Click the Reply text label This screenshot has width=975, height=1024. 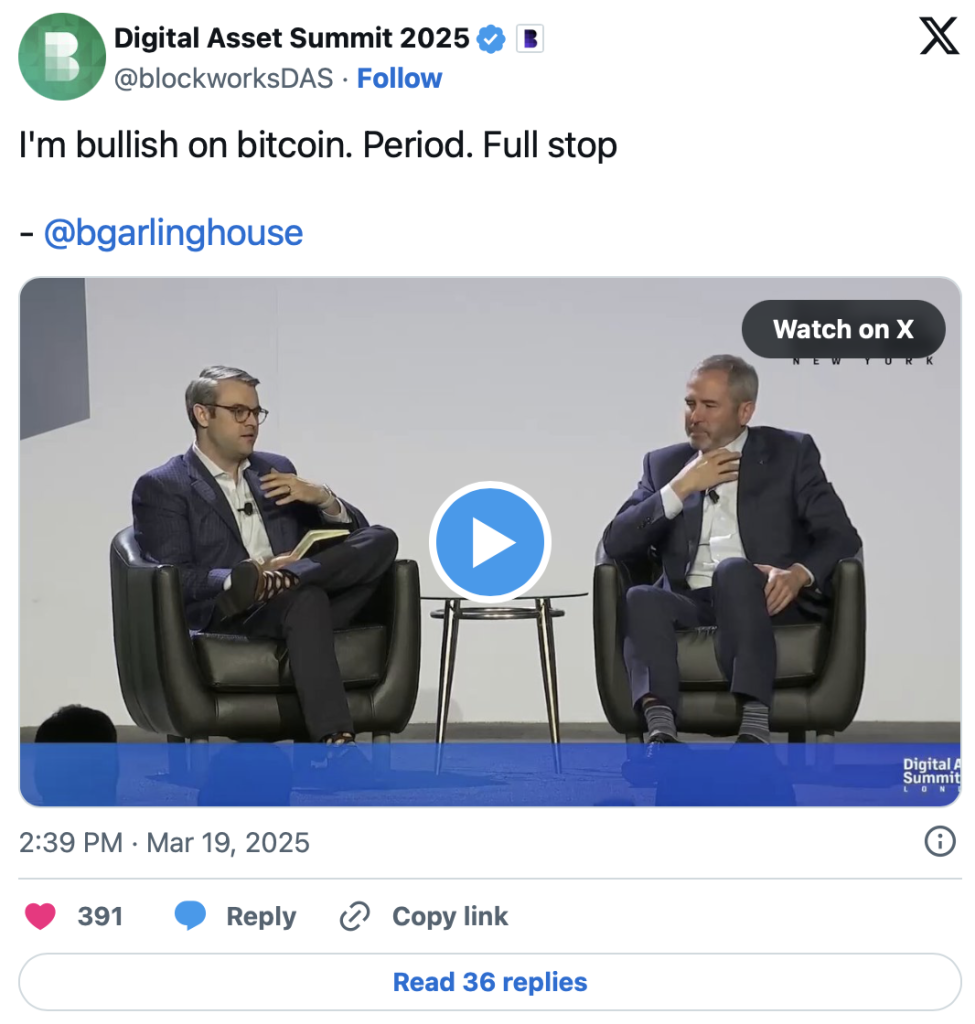coord(261,916)
